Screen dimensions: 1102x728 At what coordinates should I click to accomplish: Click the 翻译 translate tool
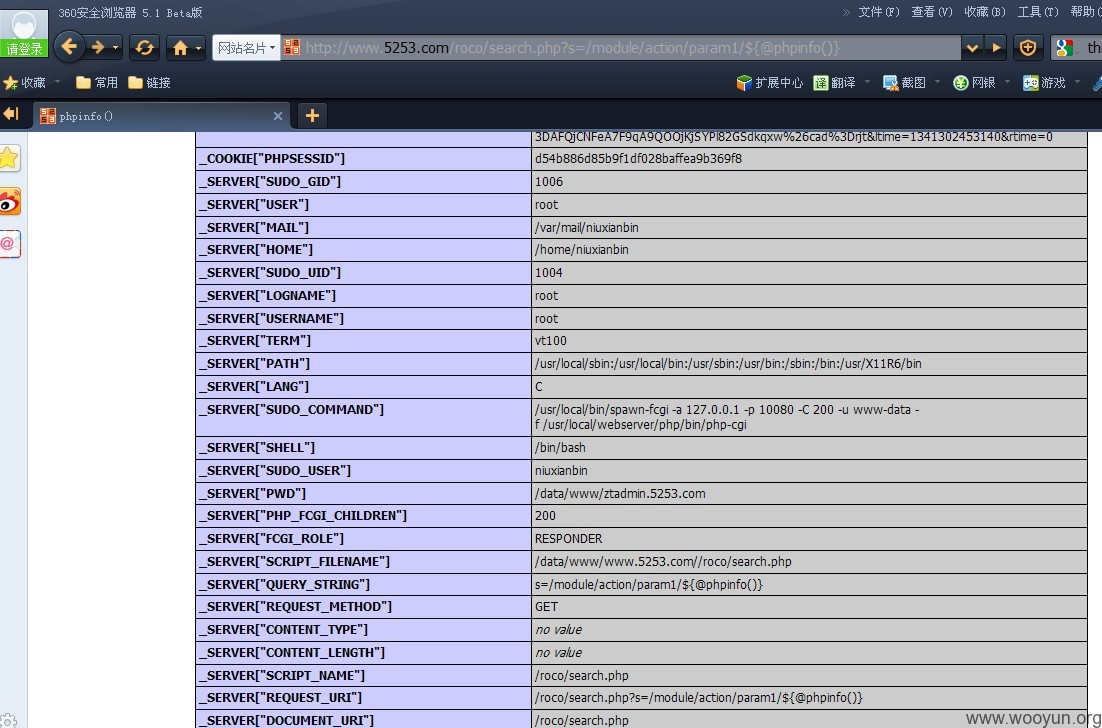pyautogui.click(x=834, y=83)
